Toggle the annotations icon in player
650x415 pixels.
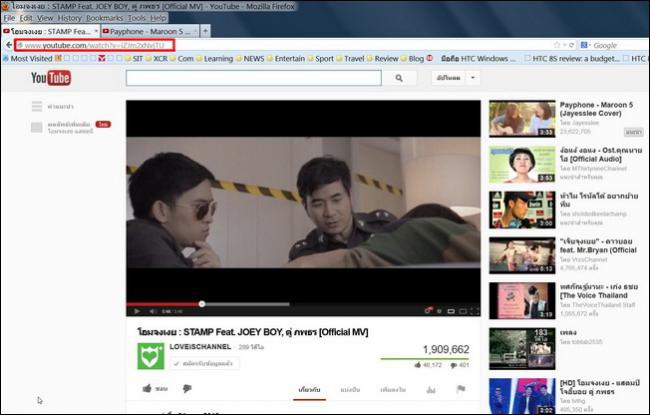[x=428, y=311]
